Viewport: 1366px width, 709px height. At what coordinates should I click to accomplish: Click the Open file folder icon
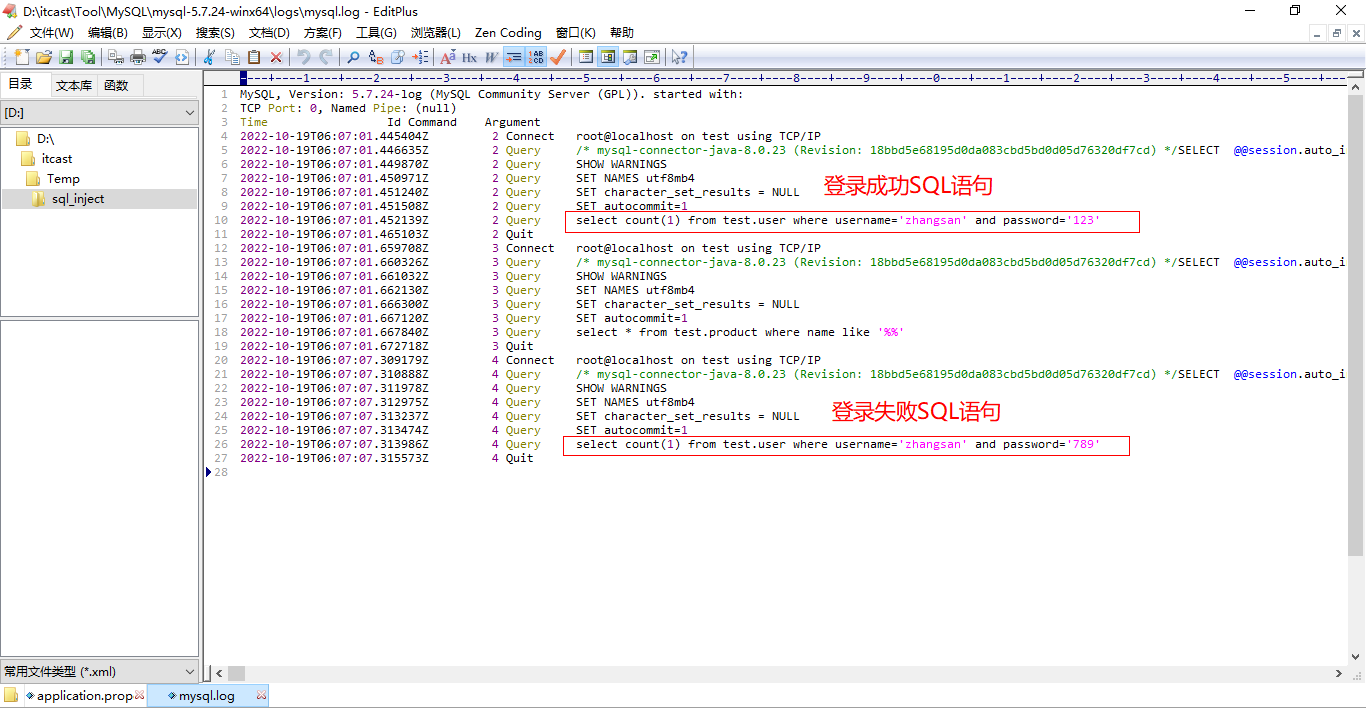(x=44, y=57)
